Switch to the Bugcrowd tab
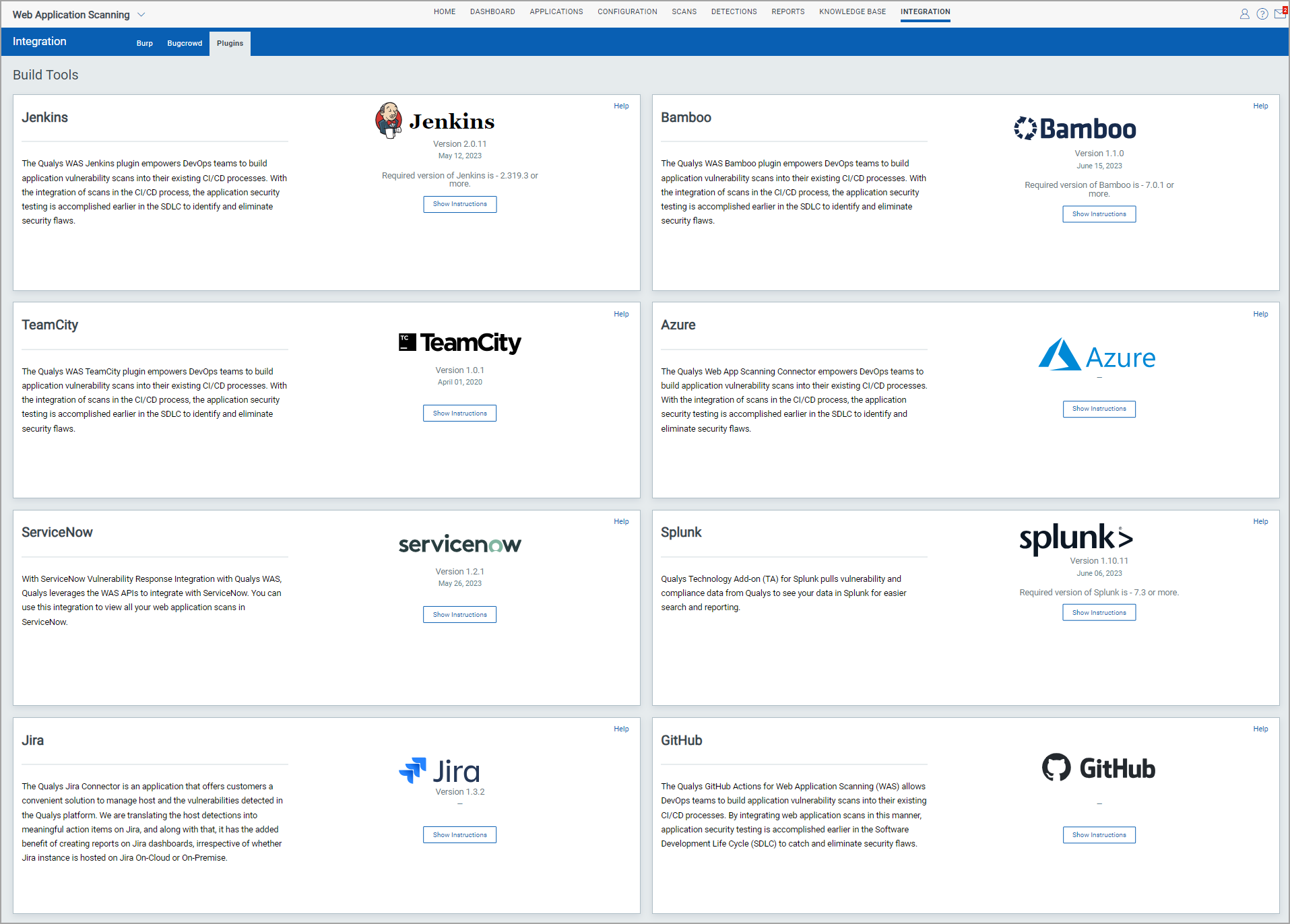Screen dimensions: 1290x924 coord(185,43)
